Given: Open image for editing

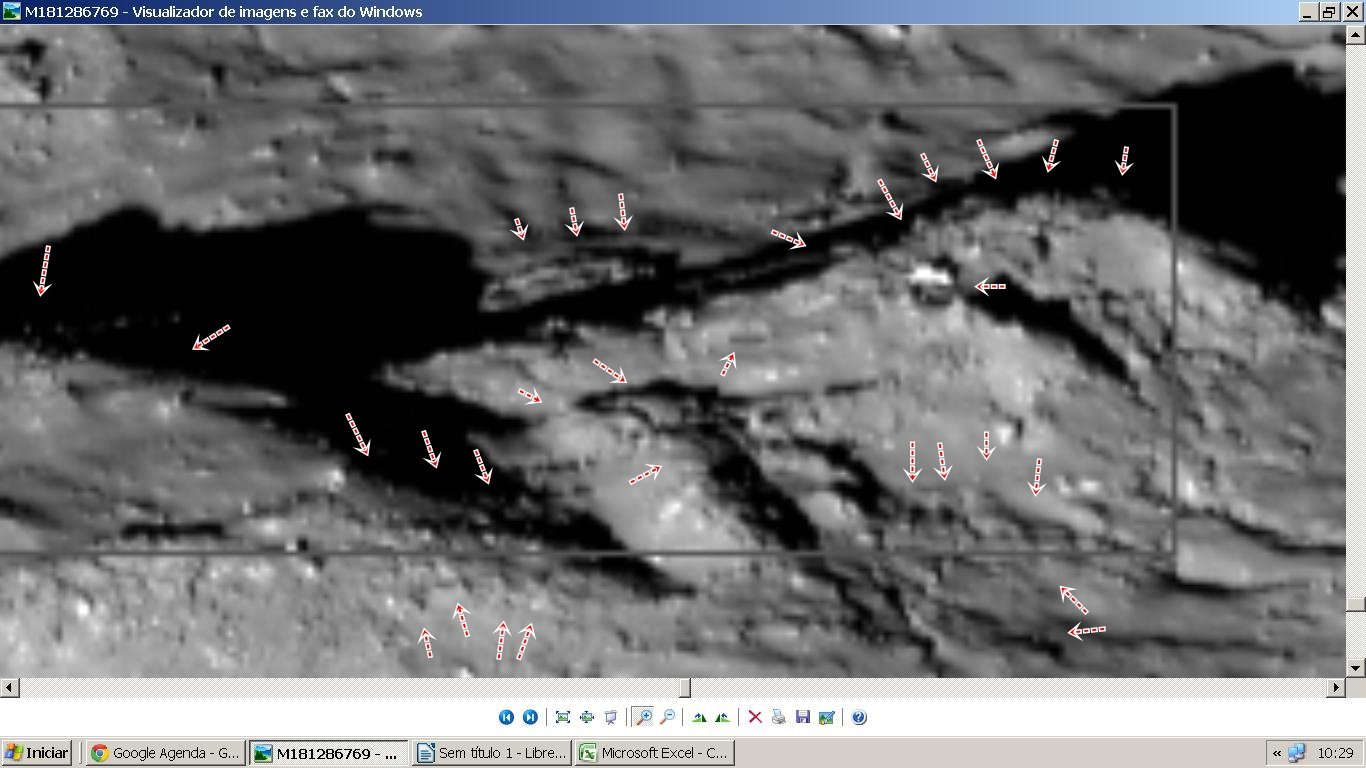Looking at the screenshot, I should pos(826,717).
